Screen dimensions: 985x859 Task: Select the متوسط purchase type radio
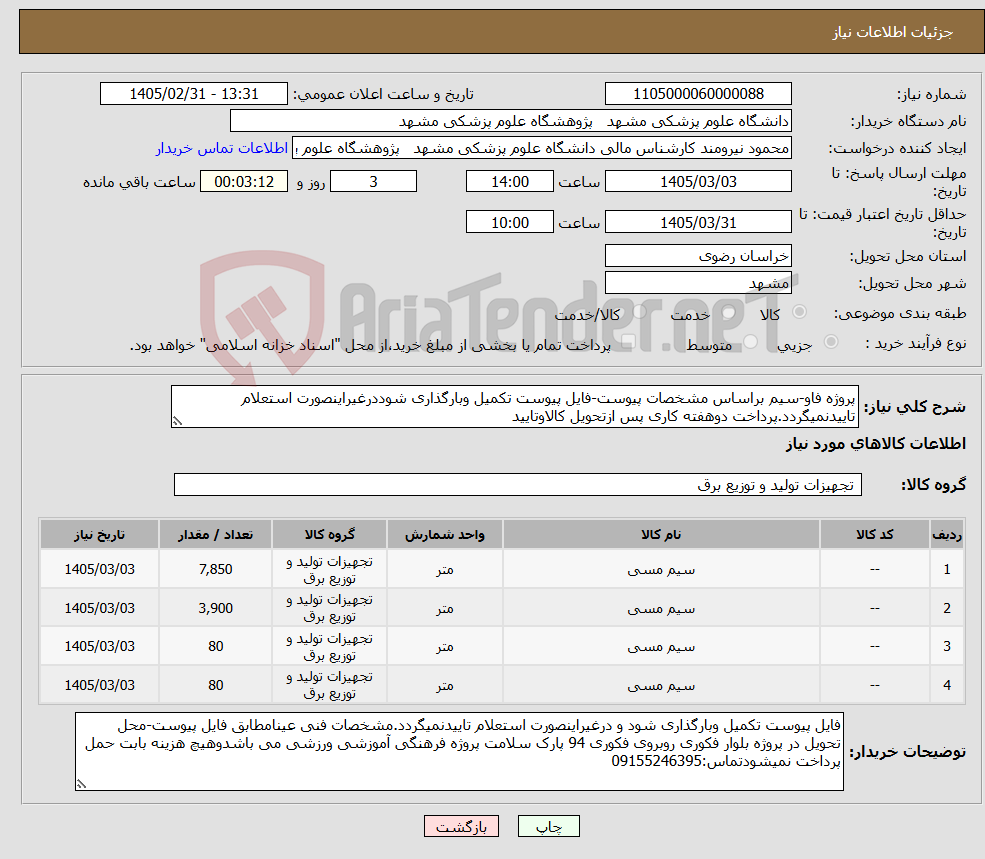[750, 342]
